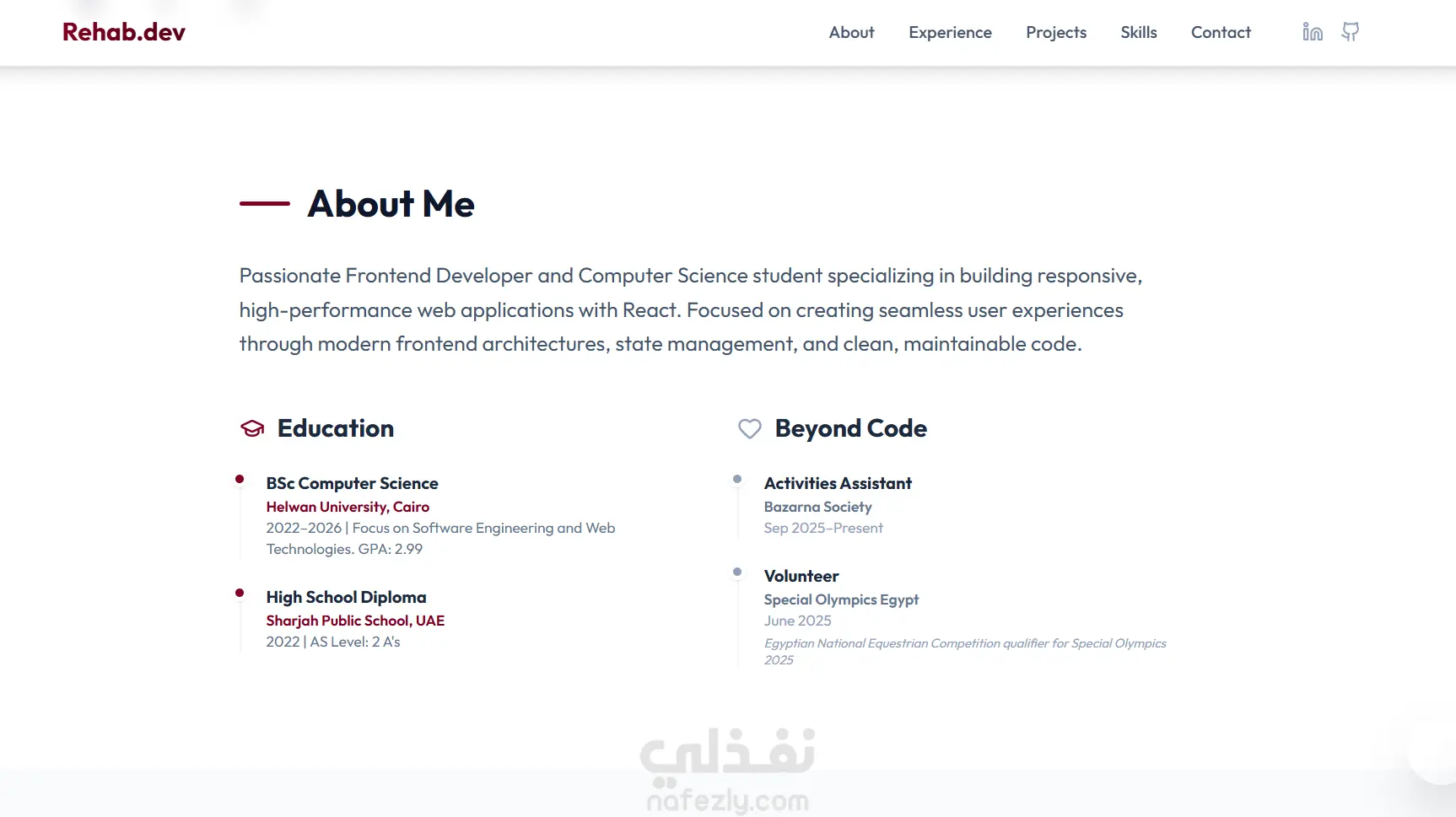Go to the About navigation item
The image size is (1456, 817).
(851, 32)
